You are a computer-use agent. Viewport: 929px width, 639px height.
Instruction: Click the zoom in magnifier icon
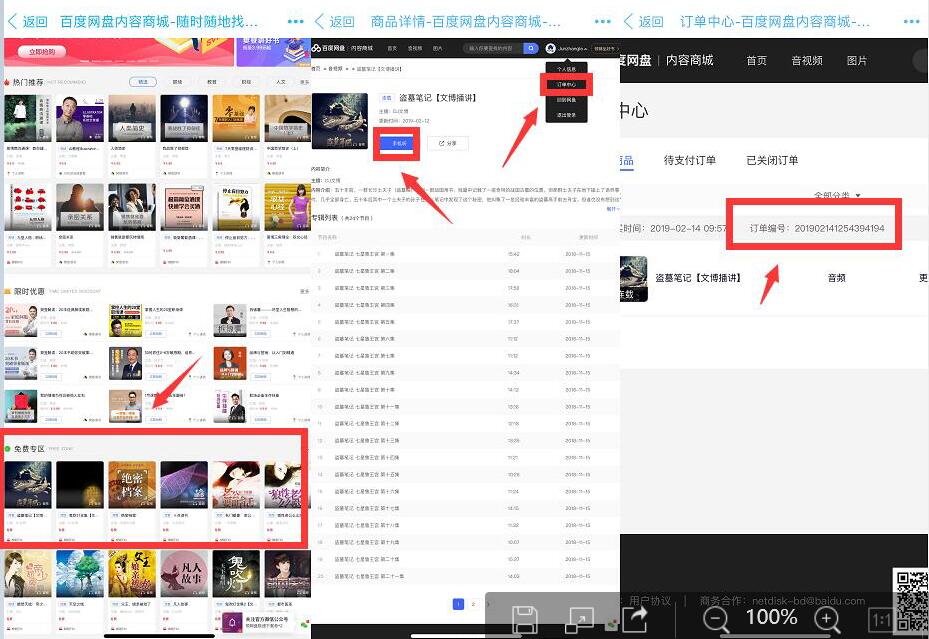click(827, 619)
